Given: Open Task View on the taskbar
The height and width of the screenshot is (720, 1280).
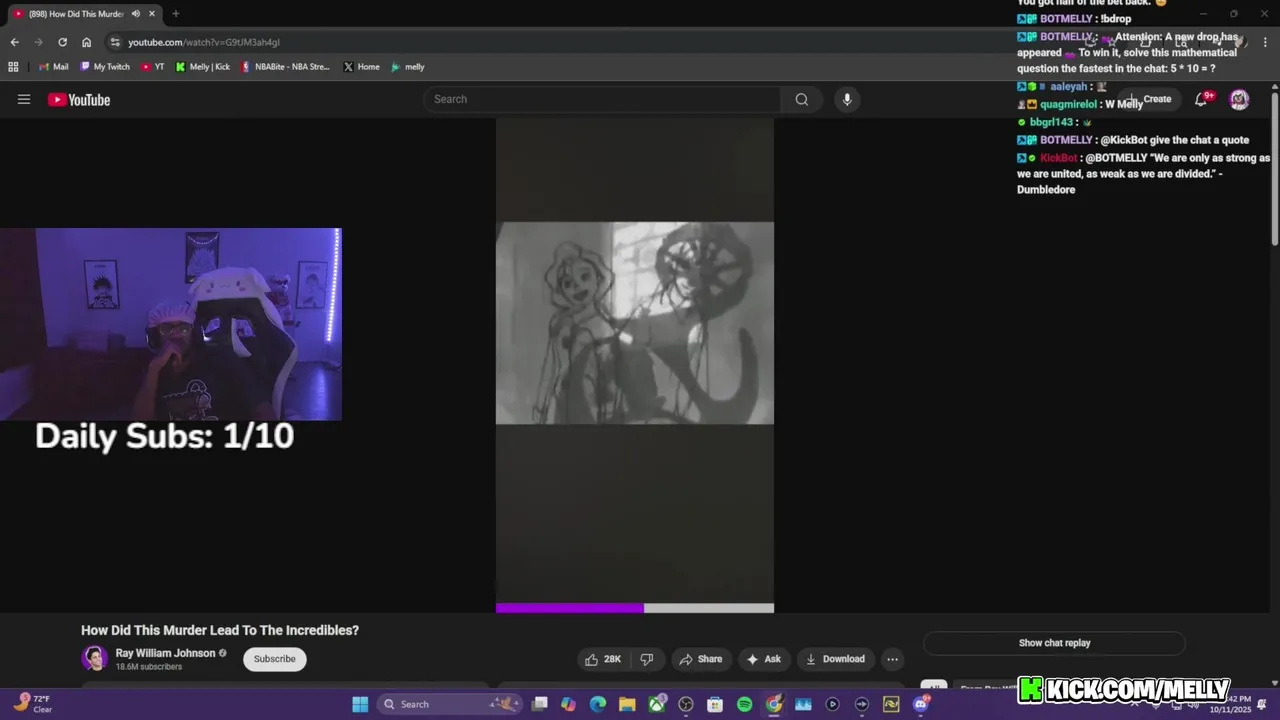Looking at the screenshot, I should 540,704.
